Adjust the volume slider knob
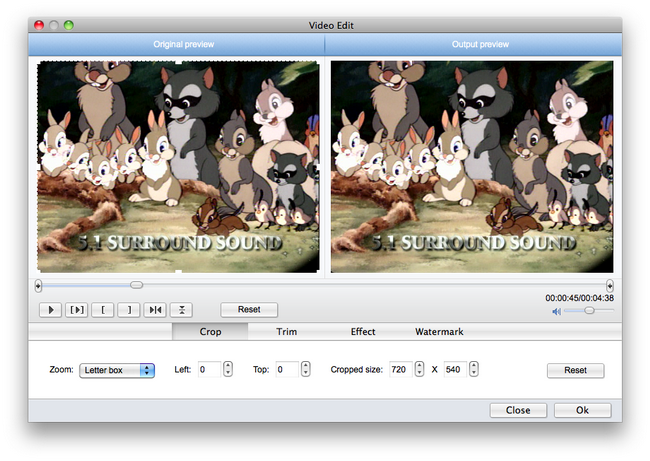The width and height of the screenshot is (650, 461). coord(589,310)
